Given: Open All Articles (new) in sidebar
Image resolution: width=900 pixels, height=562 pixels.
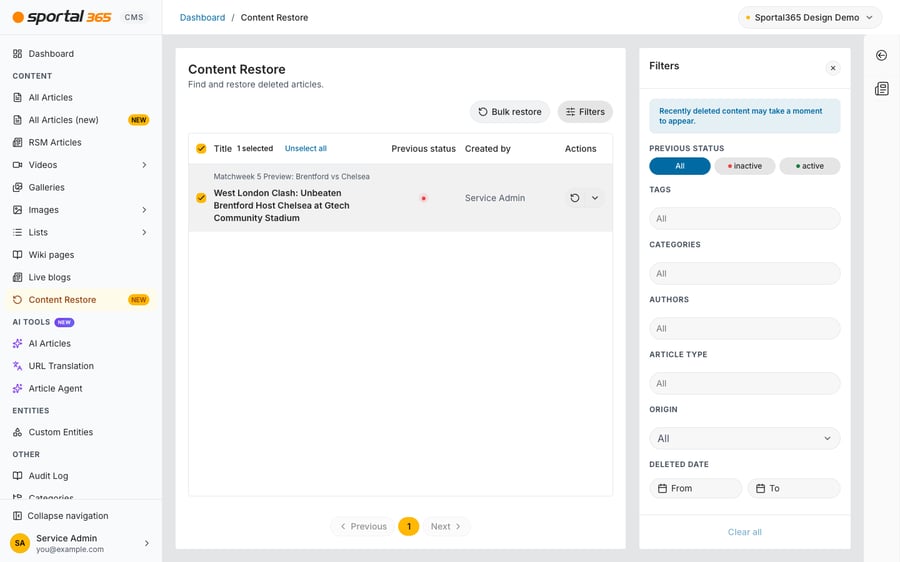Looking at the screenshot, I should tap(80, 120).
